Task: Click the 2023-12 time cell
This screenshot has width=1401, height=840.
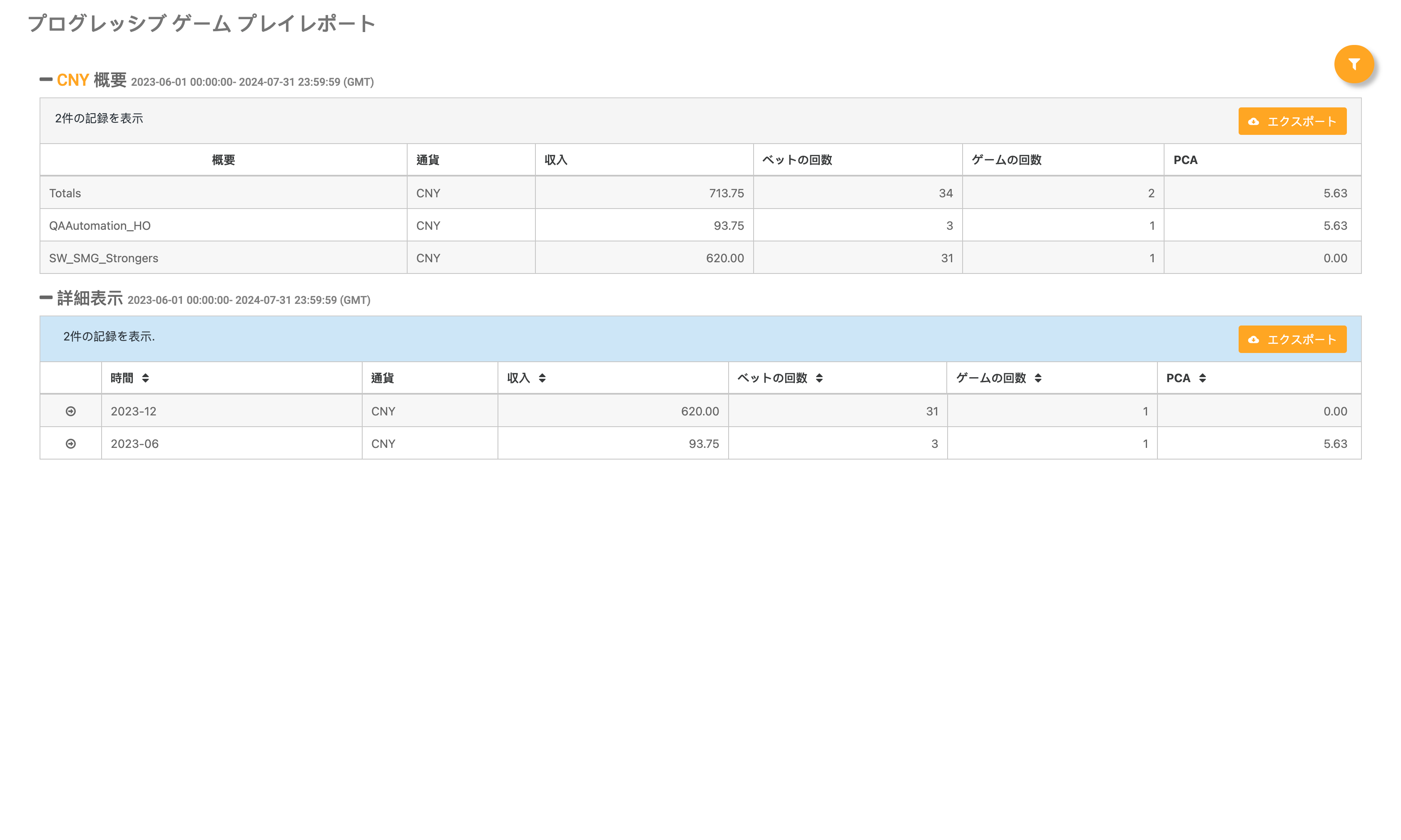Action: click(134, 412)
